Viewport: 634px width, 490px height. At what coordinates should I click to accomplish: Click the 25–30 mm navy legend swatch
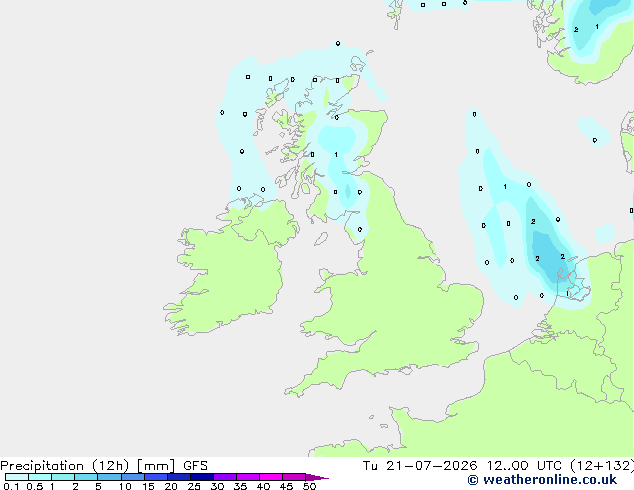pos(202,477)
